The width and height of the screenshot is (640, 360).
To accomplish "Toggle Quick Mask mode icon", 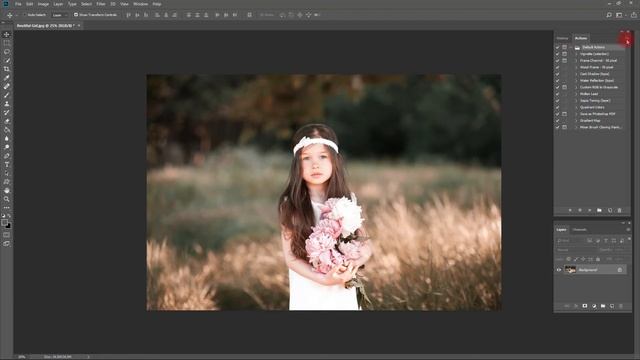I will 7,235.
